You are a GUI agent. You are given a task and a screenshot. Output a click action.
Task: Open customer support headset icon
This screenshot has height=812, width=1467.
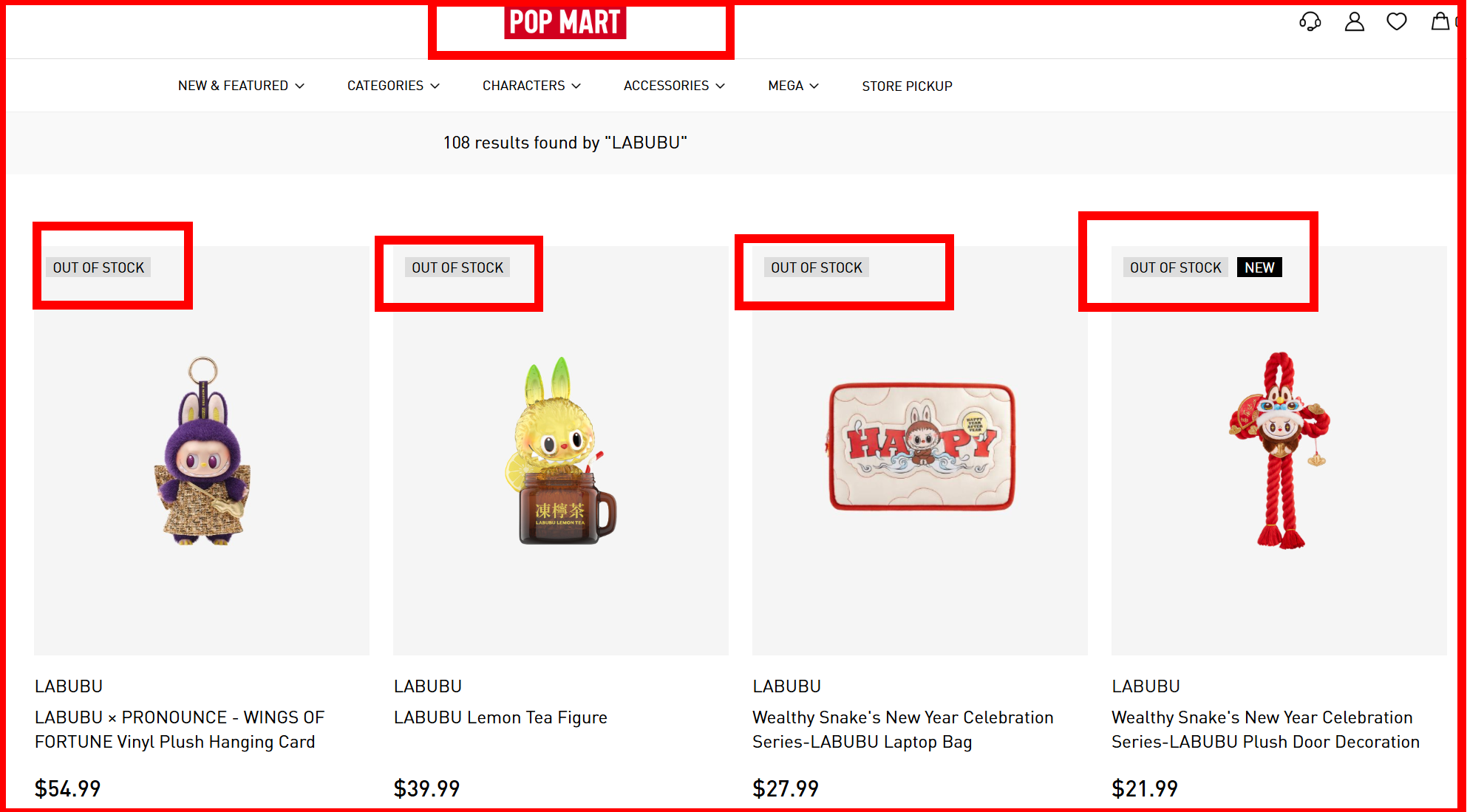pyautogui.click(x=1310, y=21)
